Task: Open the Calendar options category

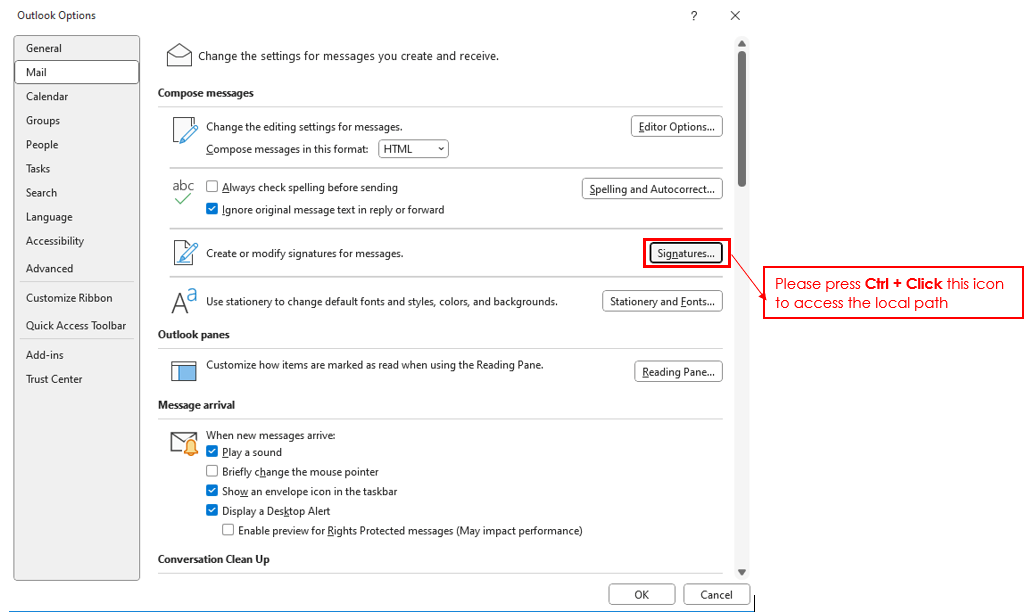Action: point(76,96)
